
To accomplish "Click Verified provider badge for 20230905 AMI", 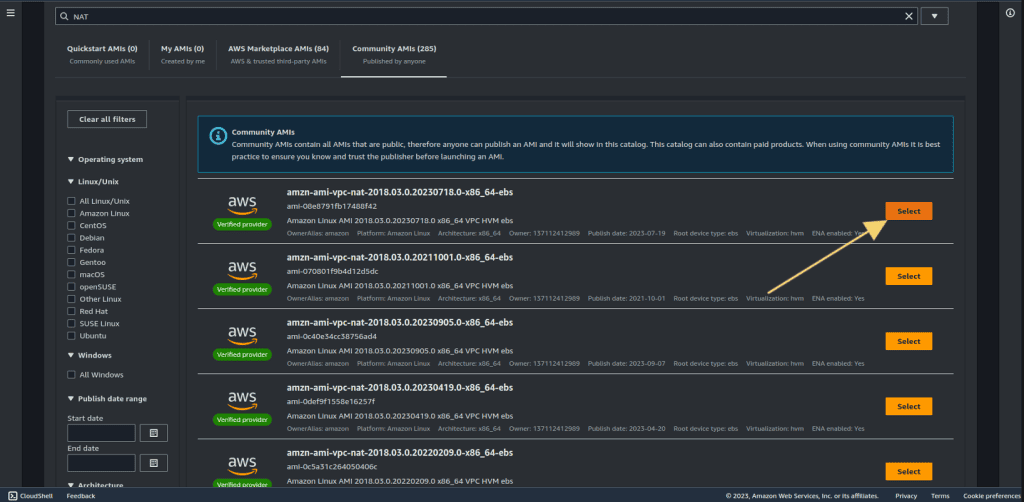I will 242,354.
